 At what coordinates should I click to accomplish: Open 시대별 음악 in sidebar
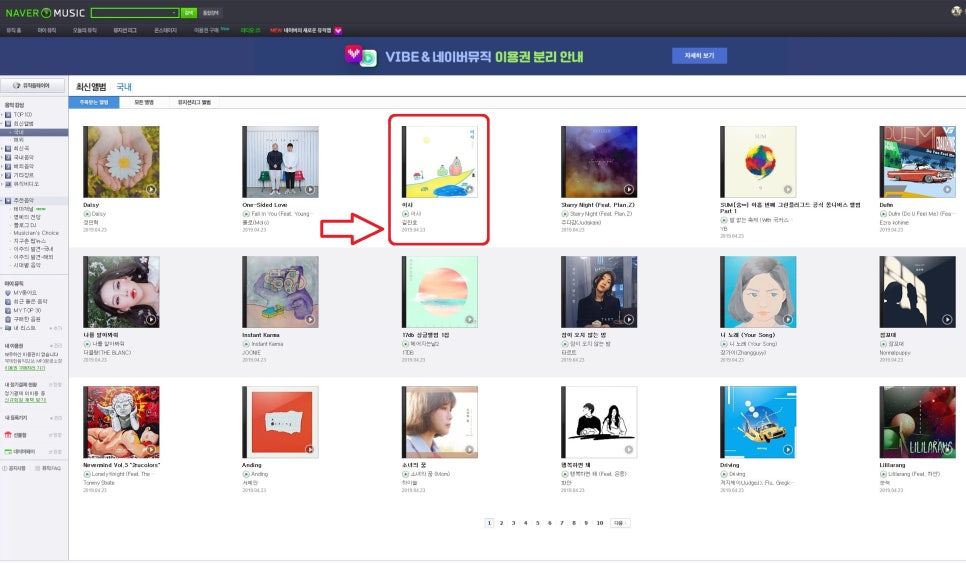tap(27, 265)
